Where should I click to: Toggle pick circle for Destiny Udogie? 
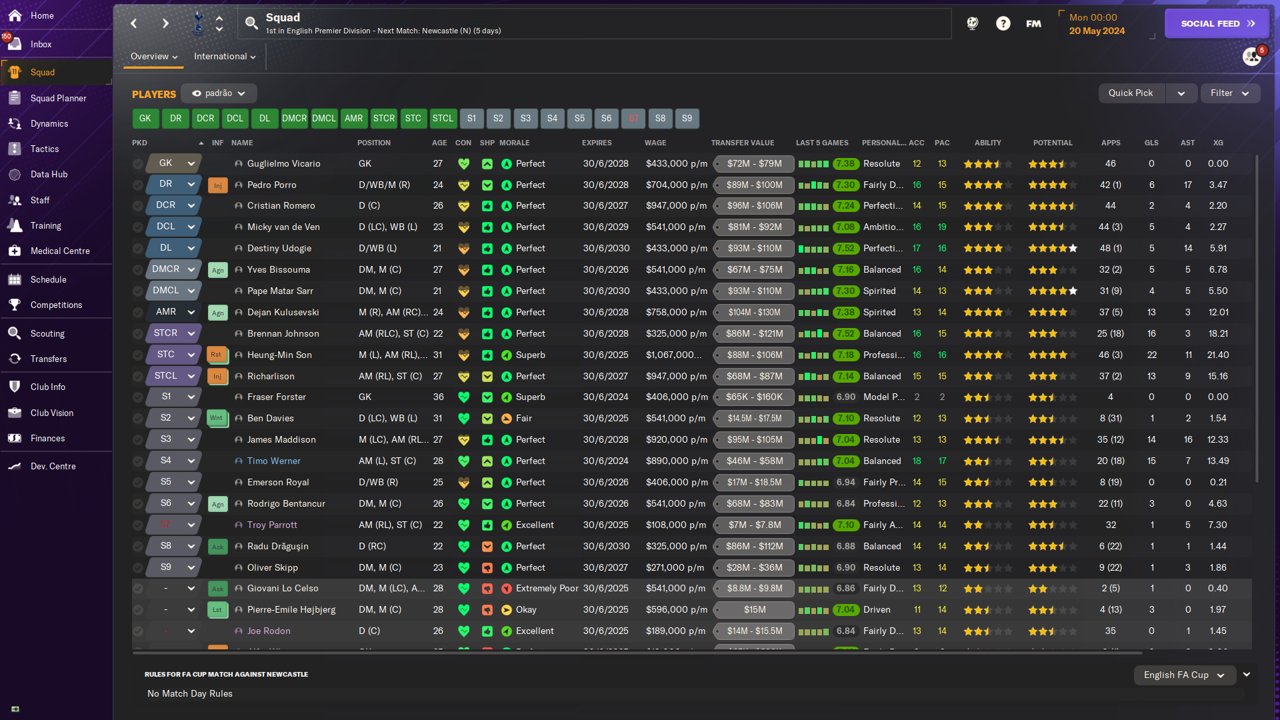point(138,249)
